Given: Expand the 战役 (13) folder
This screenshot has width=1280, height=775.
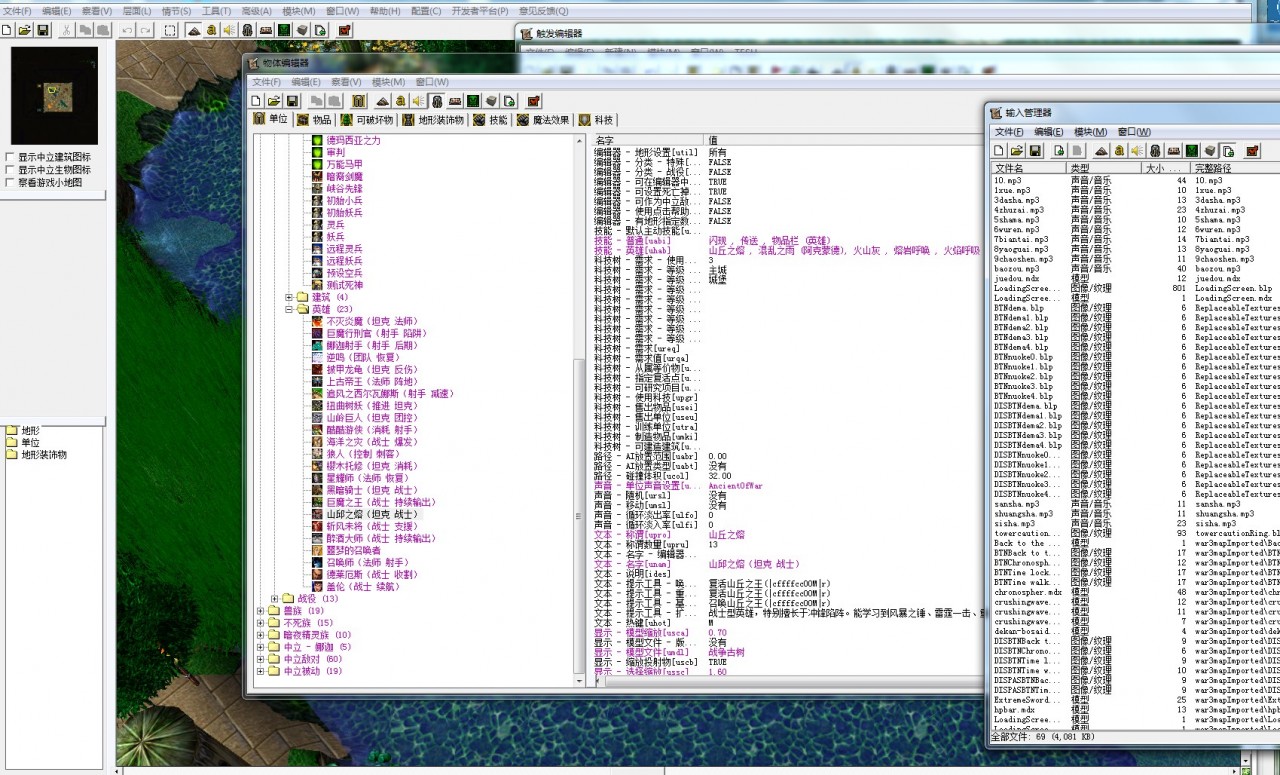Looking at the screenshot, I should pos(276,599).
